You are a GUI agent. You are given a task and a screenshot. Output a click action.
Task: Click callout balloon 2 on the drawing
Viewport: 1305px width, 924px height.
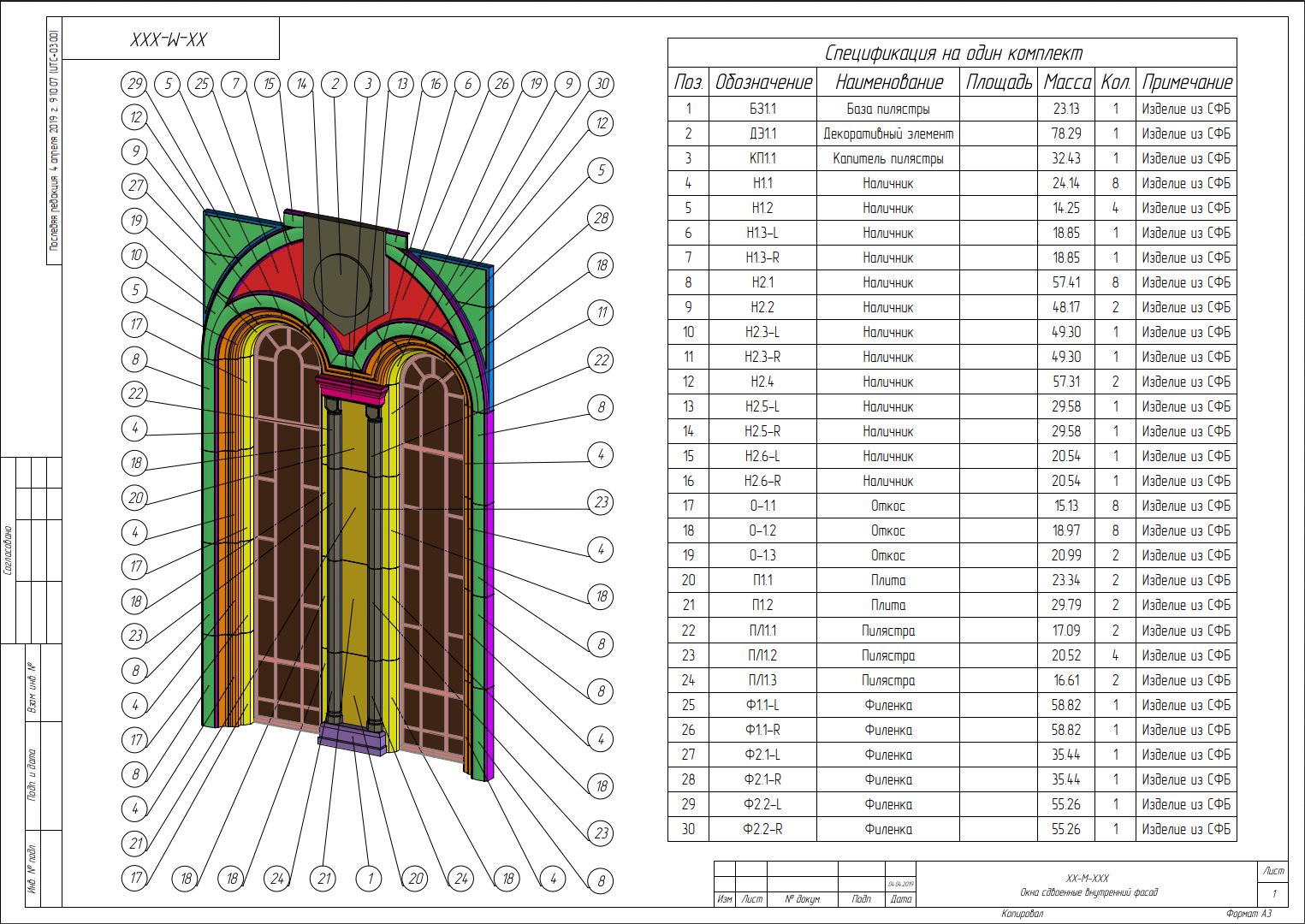point(335,84)
